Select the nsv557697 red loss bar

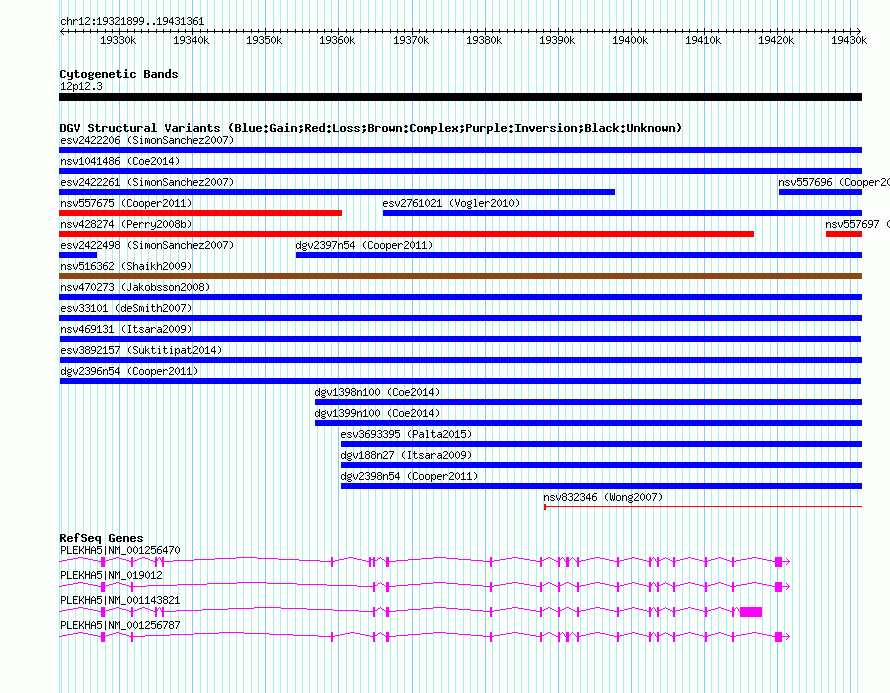[844, 234]
